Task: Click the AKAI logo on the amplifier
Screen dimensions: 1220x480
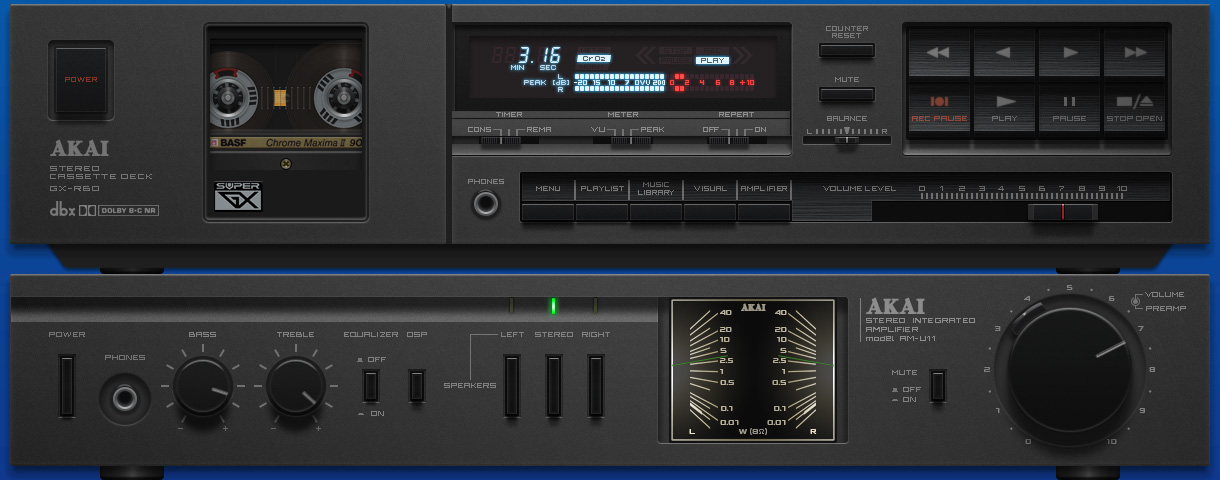Action: pyautogui.click(x=895, y=307)
